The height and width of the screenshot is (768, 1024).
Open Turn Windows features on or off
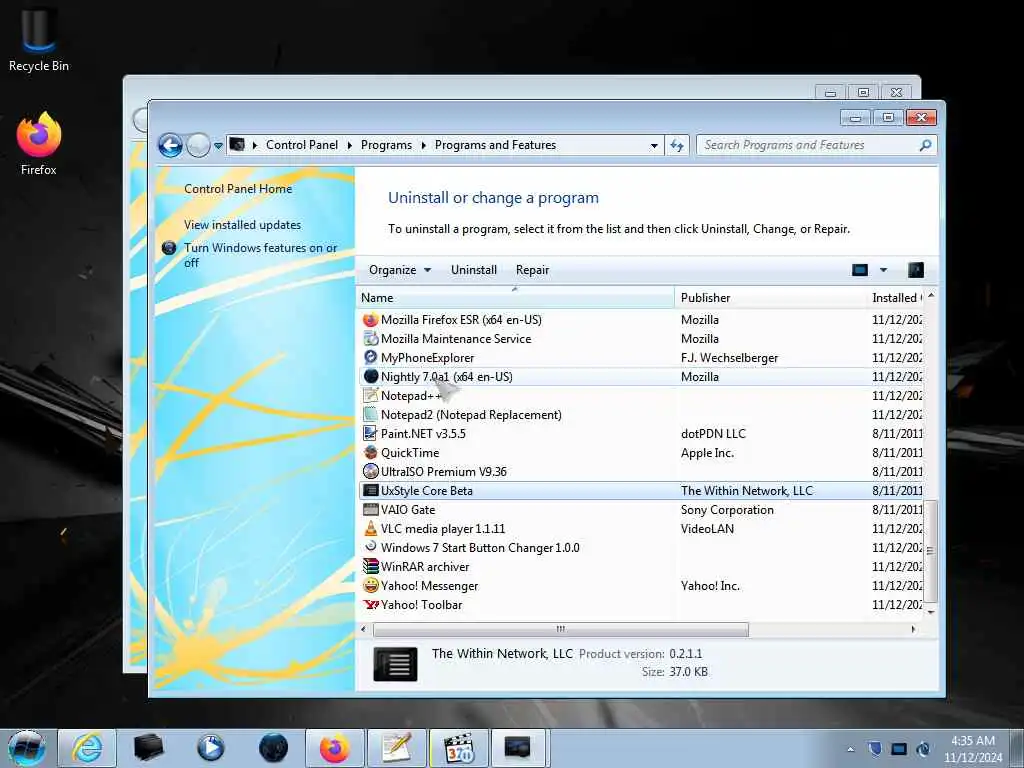pos(261,255)
